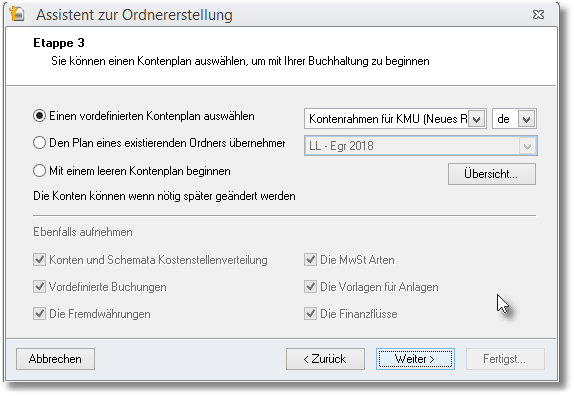This screenshot has width=574, height=396.
Task: Toggle 'Konten und Schemata Kostenstellenverteilung' checkbox
Action: pyautogui.click(x=39, y=260)
